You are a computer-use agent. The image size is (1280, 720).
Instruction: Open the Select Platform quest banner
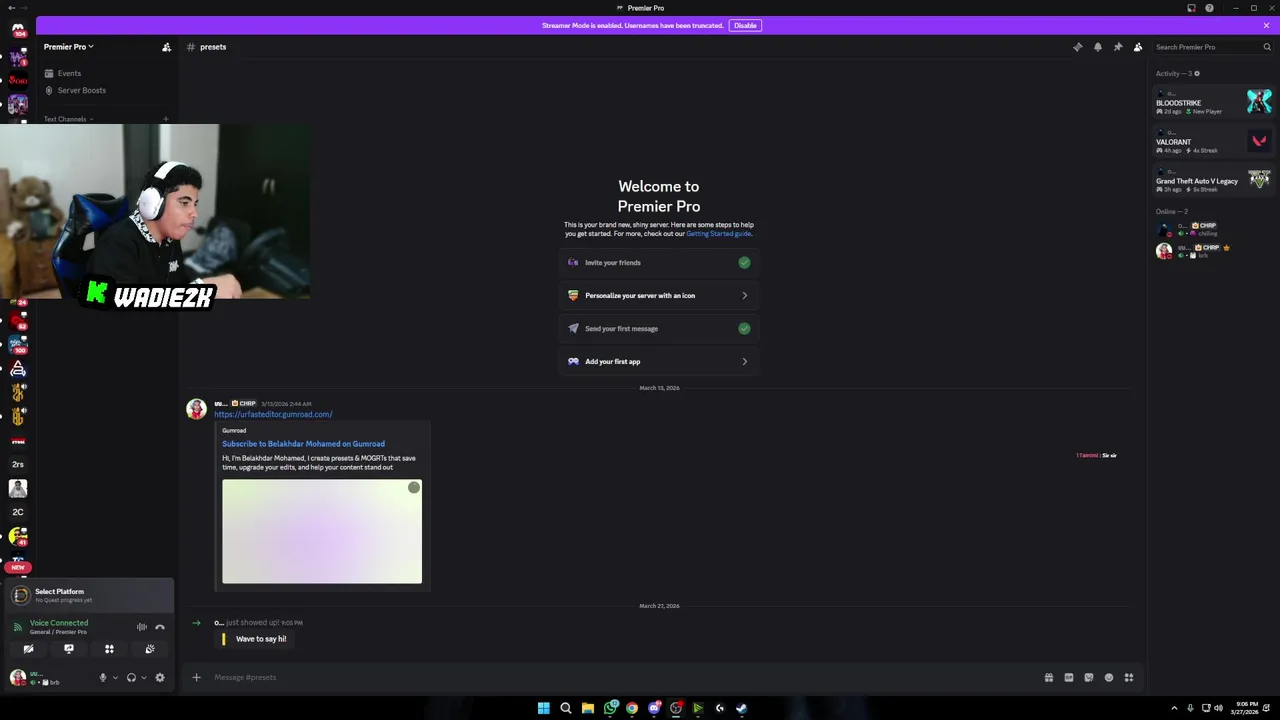coord(90,595)
